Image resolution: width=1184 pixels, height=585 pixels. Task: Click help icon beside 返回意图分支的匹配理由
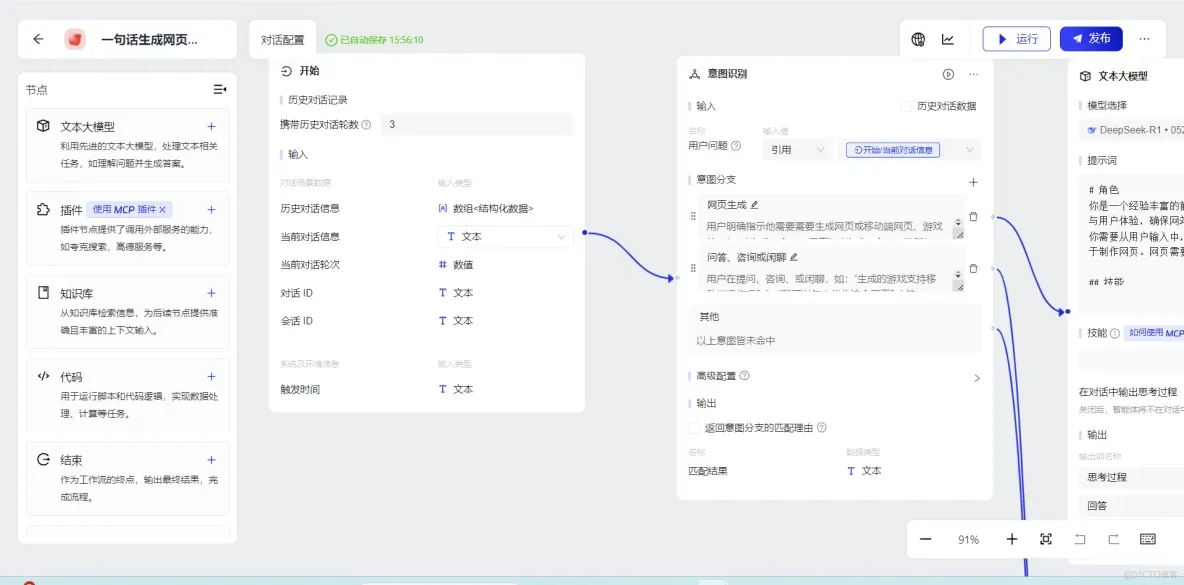[x=822, y=427]
